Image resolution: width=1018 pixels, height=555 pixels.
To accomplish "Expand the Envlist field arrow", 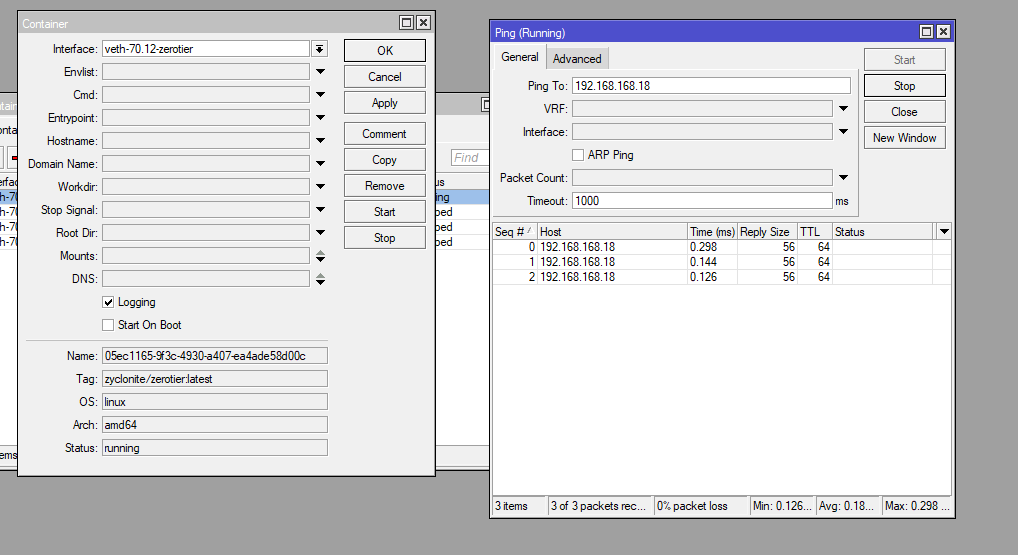I will click(x=320, y=71).
